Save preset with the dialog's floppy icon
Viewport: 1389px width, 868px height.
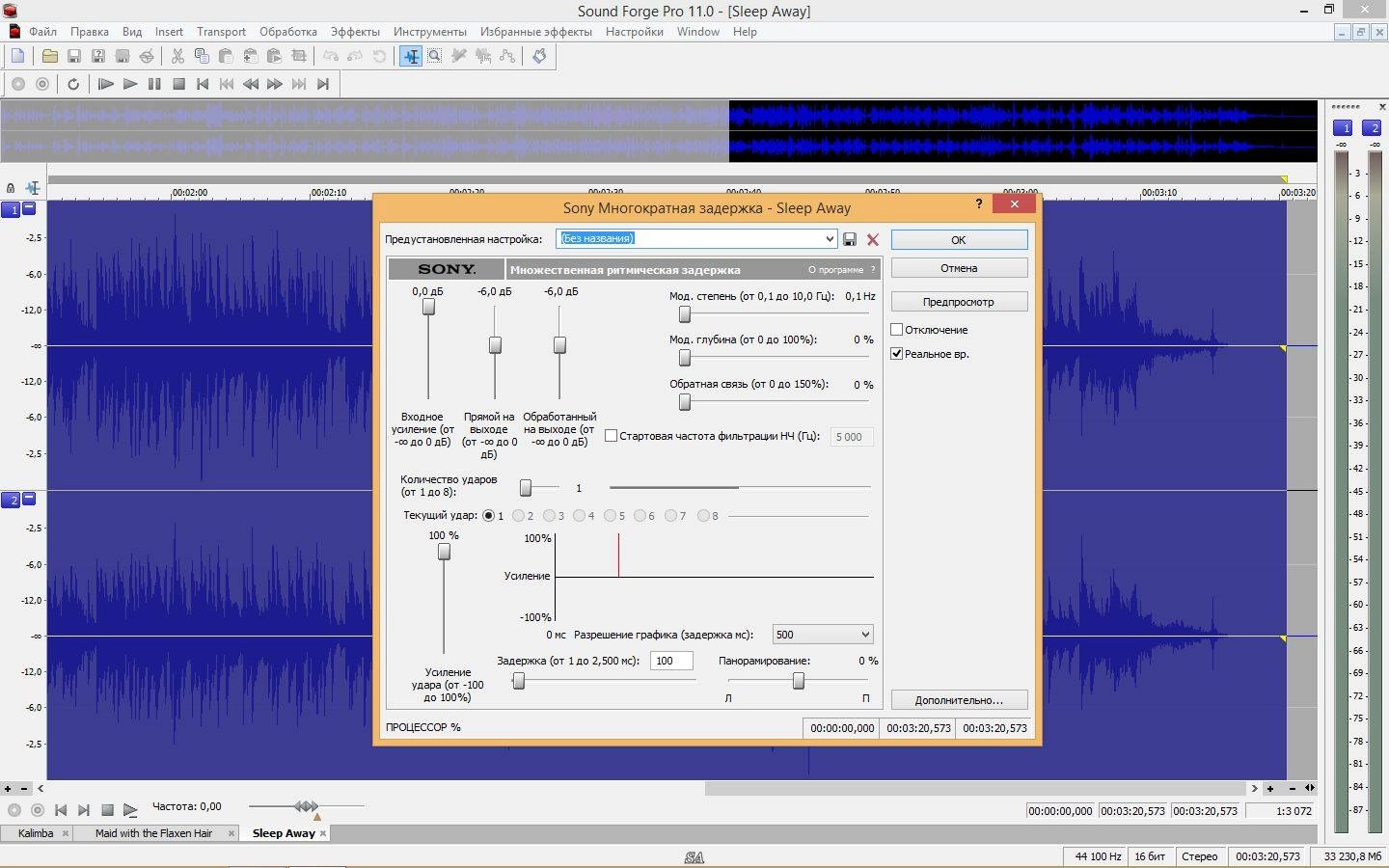point(850,239)
